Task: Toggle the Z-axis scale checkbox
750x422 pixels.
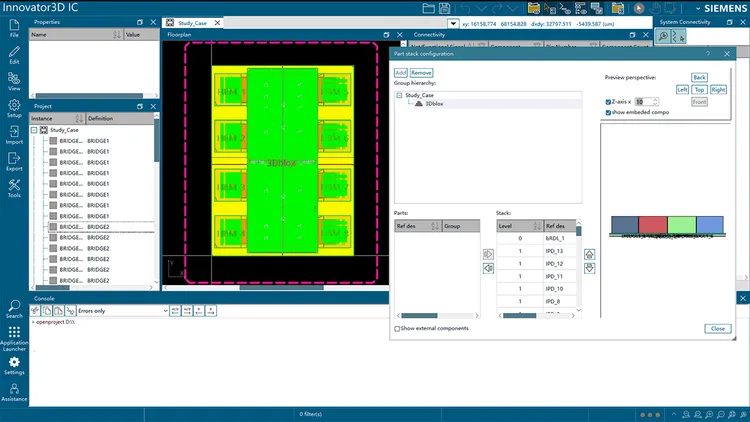Action: click(x=609, y=102)
